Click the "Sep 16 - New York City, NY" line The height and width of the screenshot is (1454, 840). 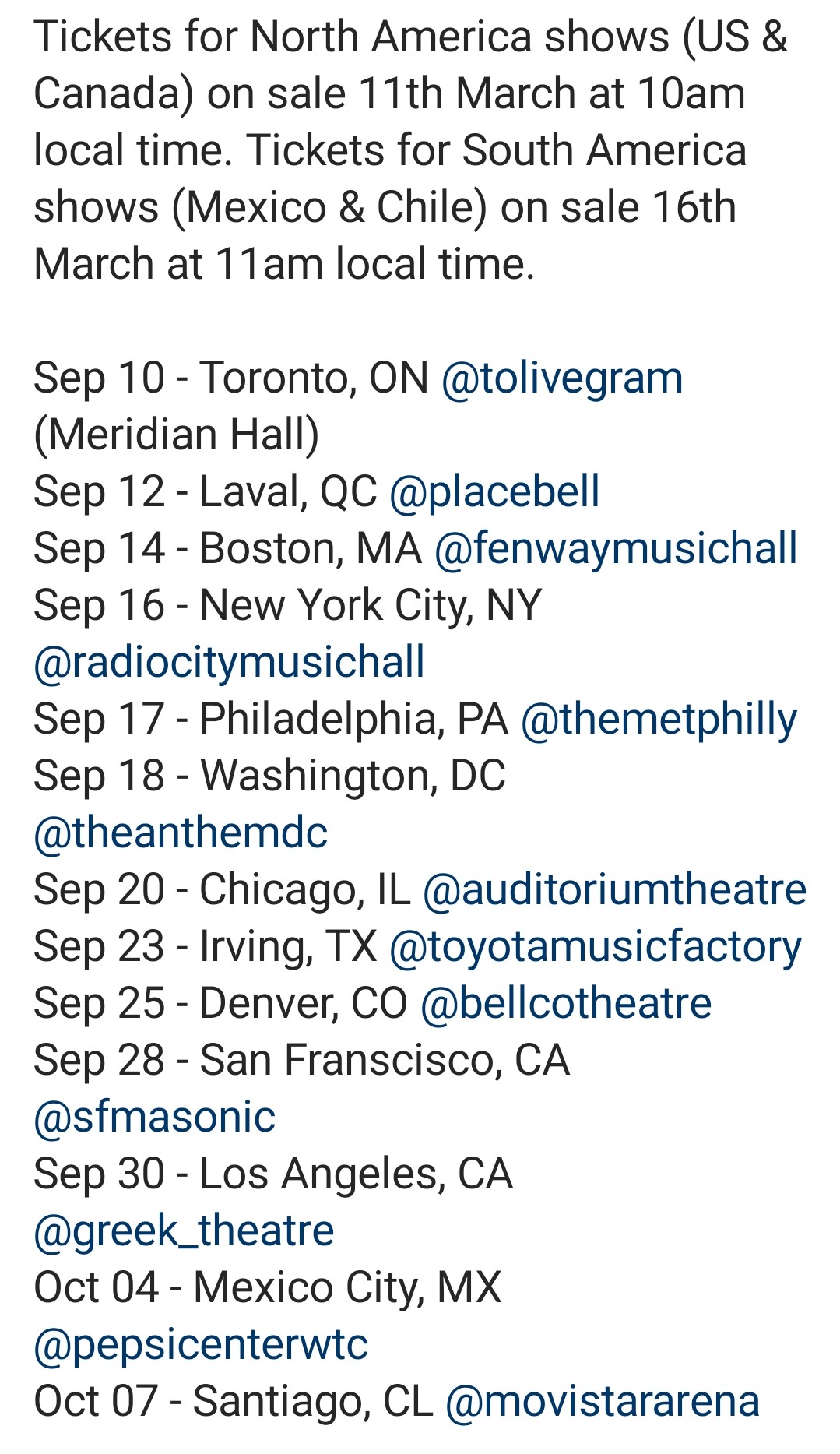tap(287, 606)
